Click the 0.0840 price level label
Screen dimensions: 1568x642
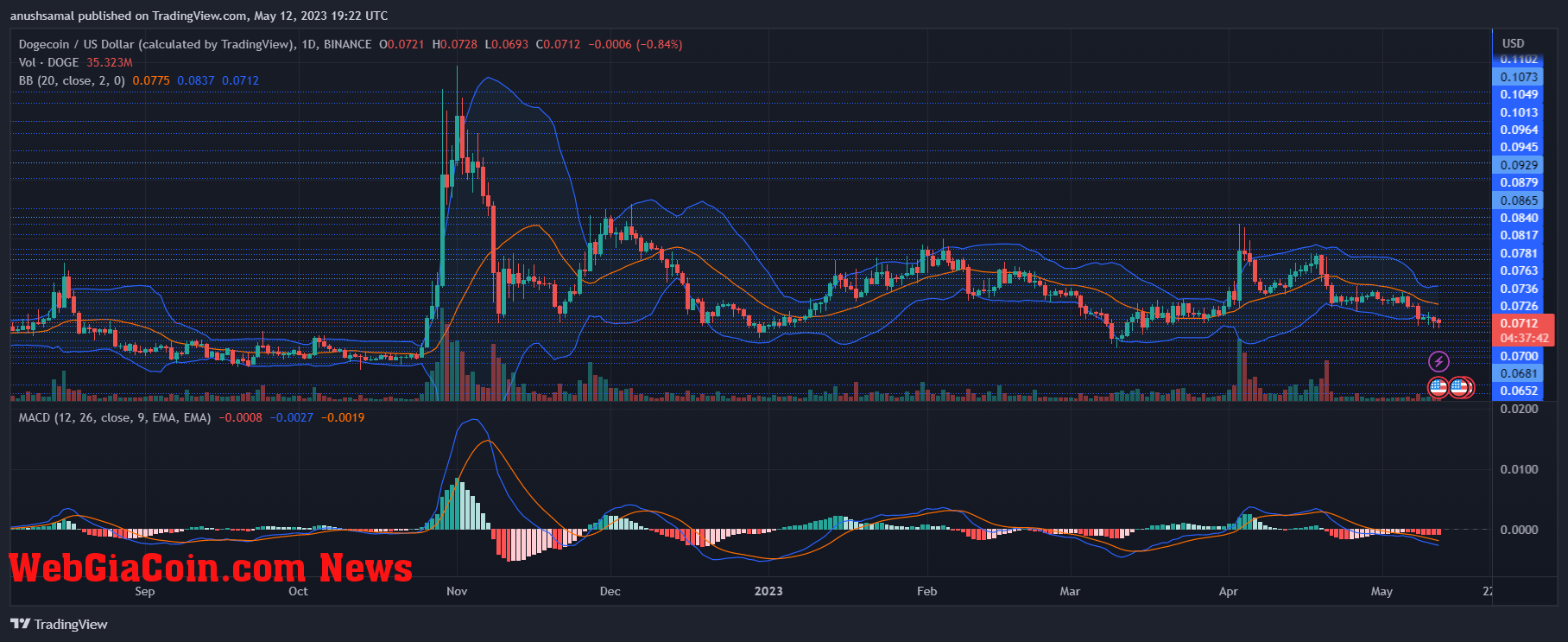pyautogui.click(x=1518, y=218)
